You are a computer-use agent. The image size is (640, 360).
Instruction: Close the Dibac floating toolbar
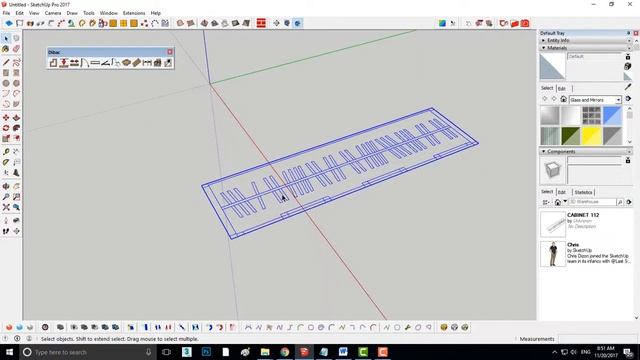170,52
